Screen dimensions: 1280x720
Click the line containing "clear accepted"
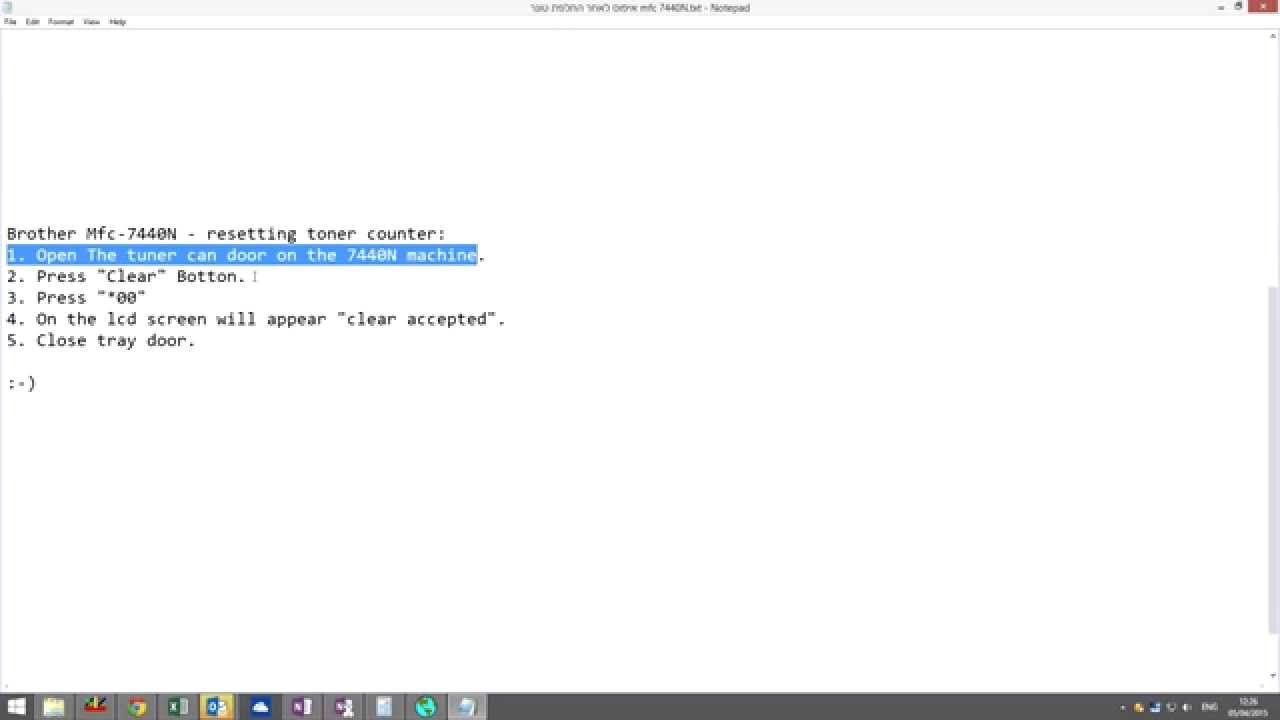(x=256, y=319)
